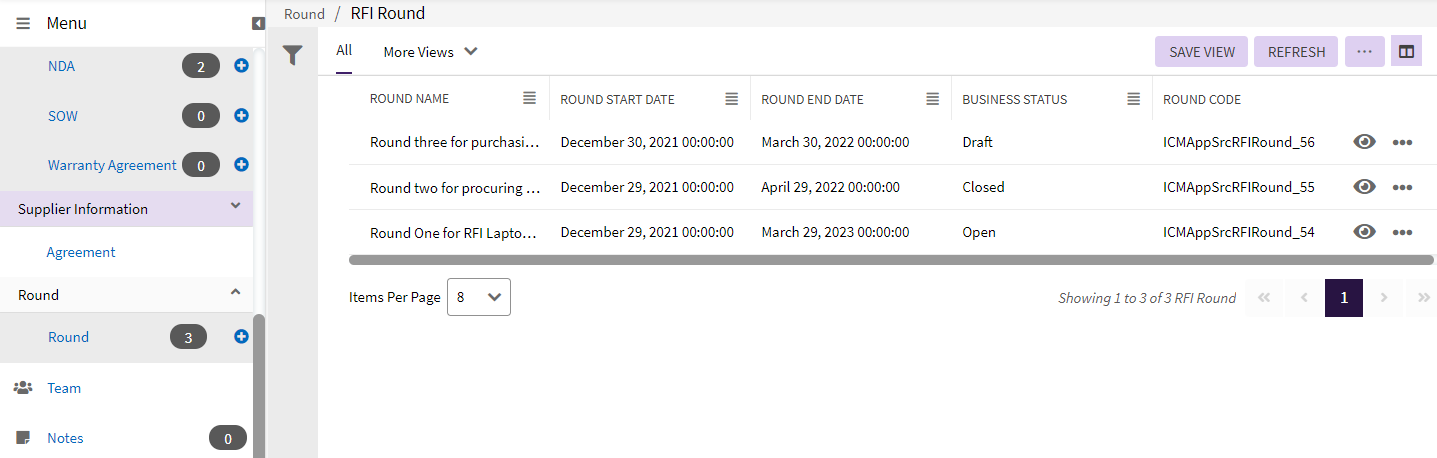The height and width of the screenshot is (458, 1437).
Task: Click the filter funnel icon
Action: pyautogui.click(x=292, y=55)
